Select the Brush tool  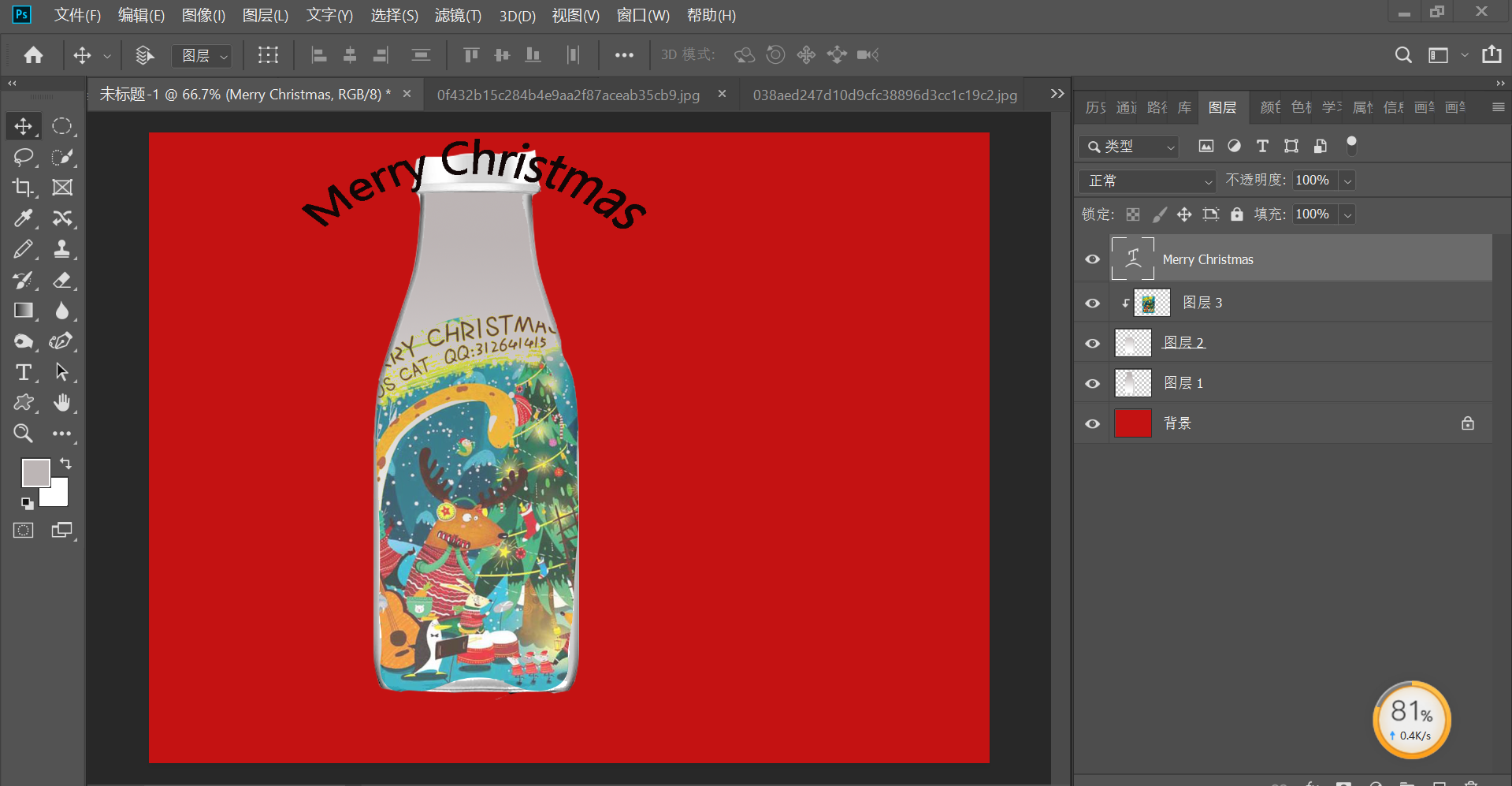click(24, 249)
